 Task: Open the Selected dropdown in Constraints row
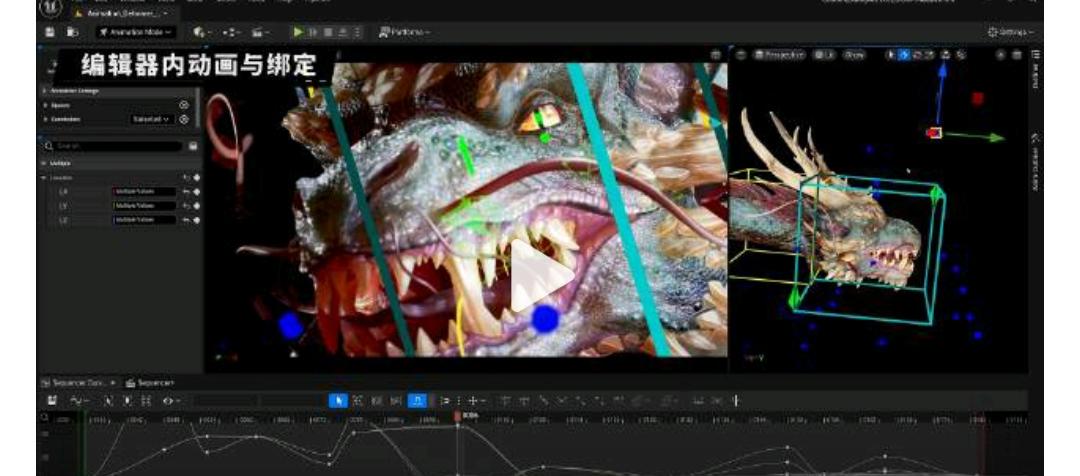click(x=150, y=119)
